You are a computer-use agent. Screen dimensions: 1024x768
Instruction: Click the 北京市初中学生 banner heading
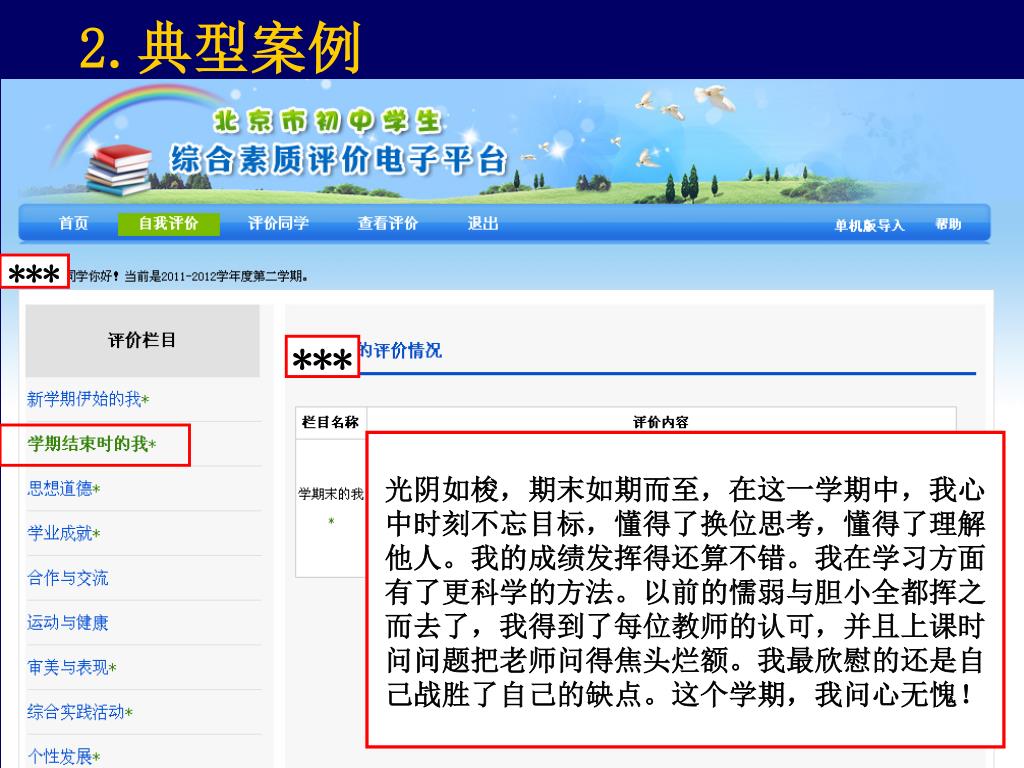click(x=328, y=121)
